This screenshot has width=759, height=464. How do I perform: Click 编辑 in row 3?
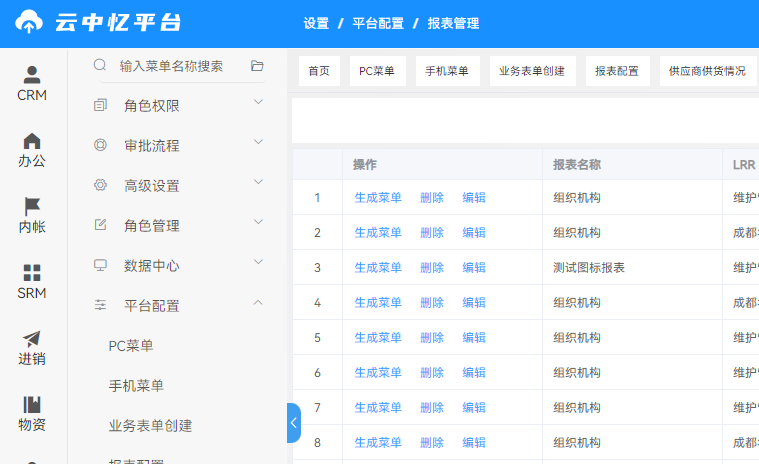tap(474, 268)
